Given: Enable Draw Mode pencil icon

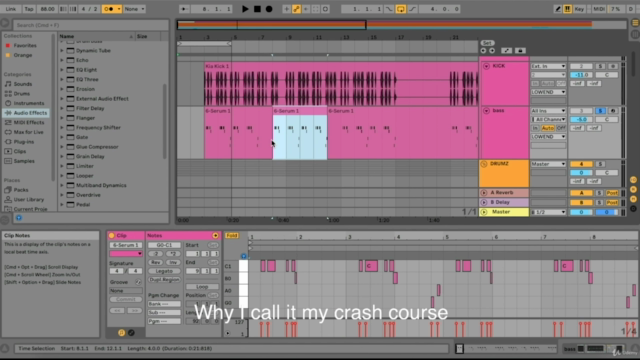Looking at the screenshot, I should click(557, 9).
